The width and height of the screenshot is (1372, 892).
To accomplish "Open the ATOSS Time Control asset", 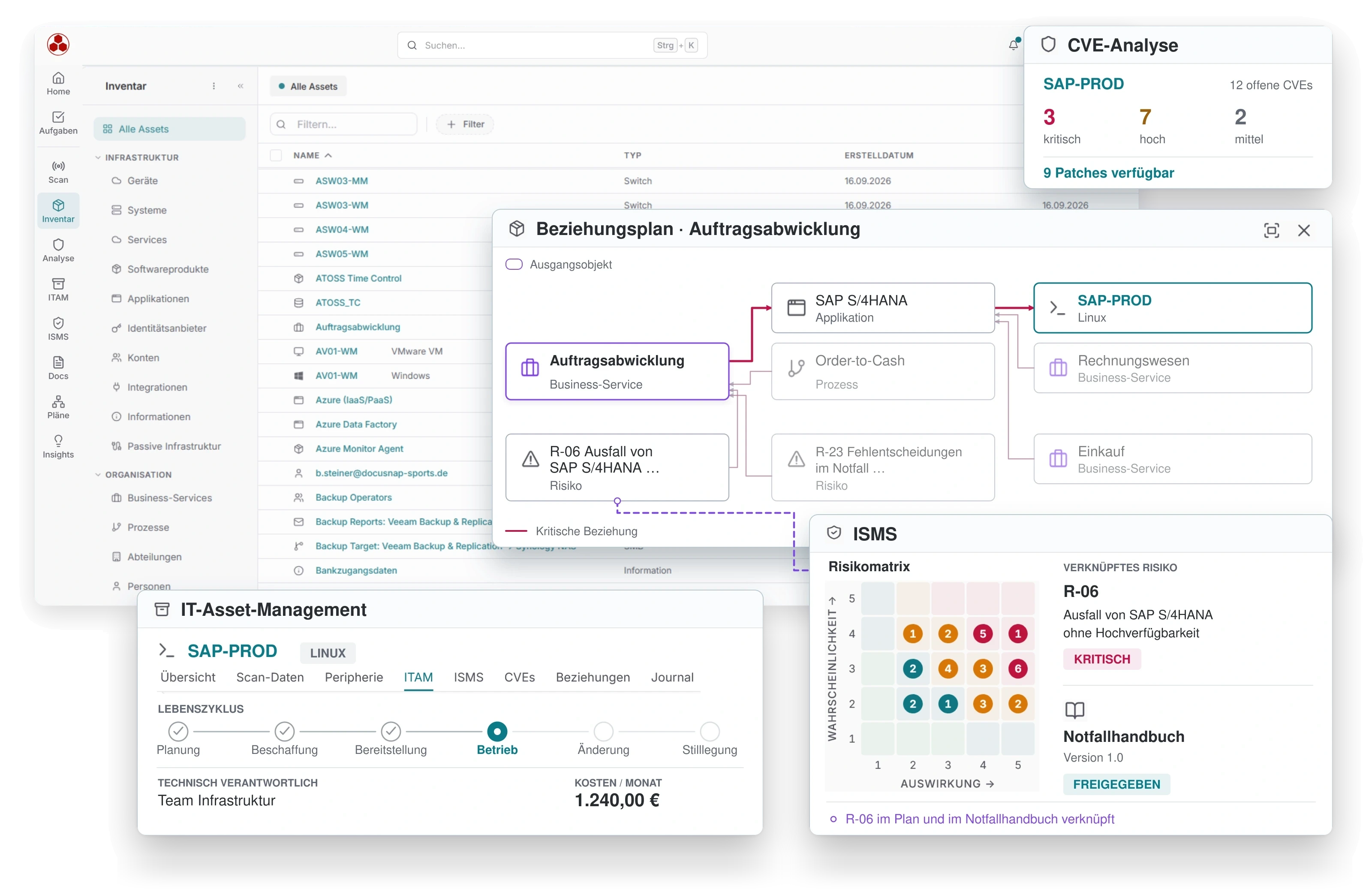I will 358,278.
